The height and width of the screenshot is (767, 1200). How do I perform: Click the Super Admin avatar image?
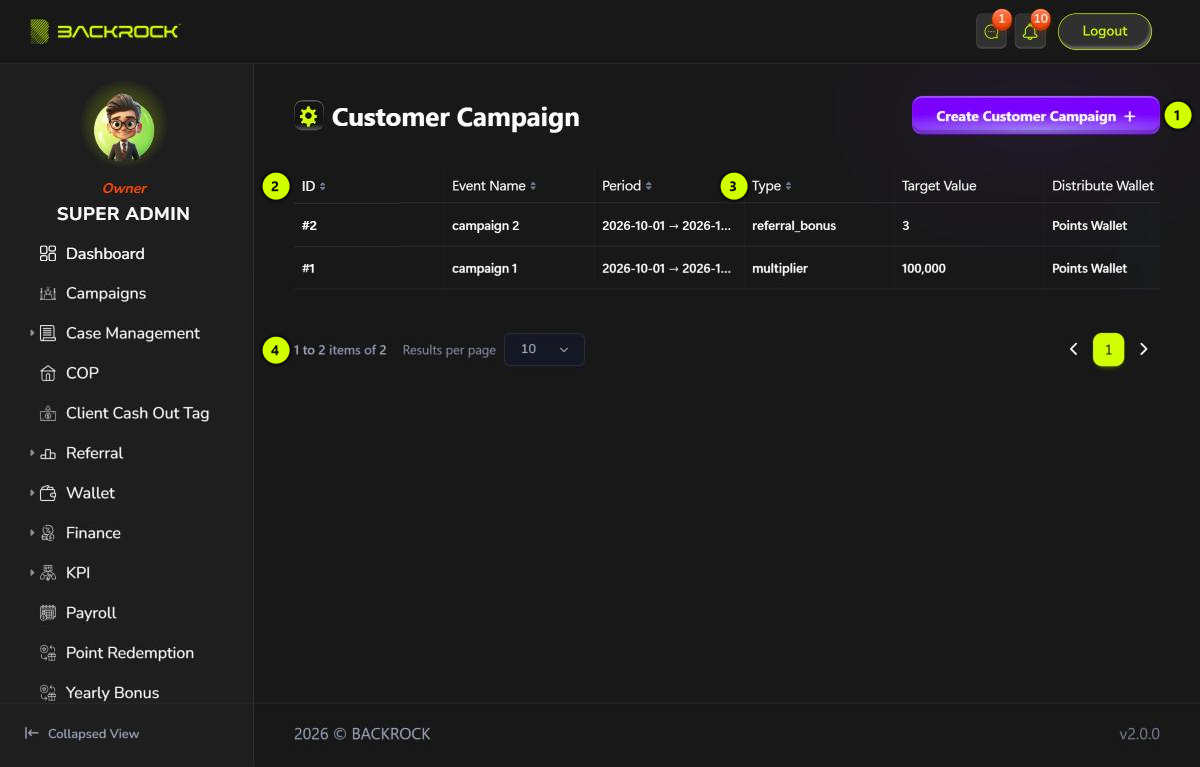(x=124, y=130)
